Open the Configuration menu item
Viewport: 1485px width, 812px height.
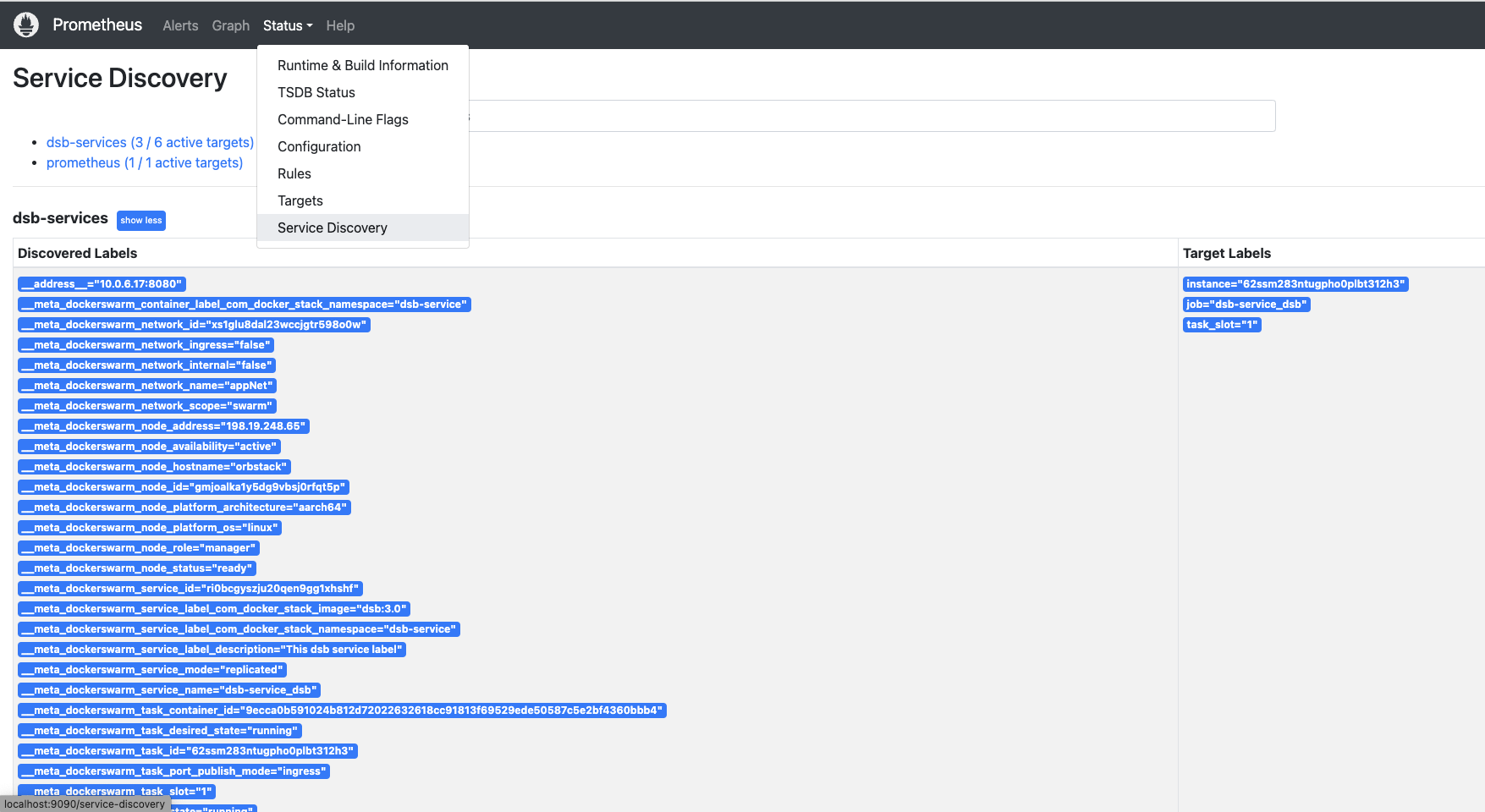[319, 146]
